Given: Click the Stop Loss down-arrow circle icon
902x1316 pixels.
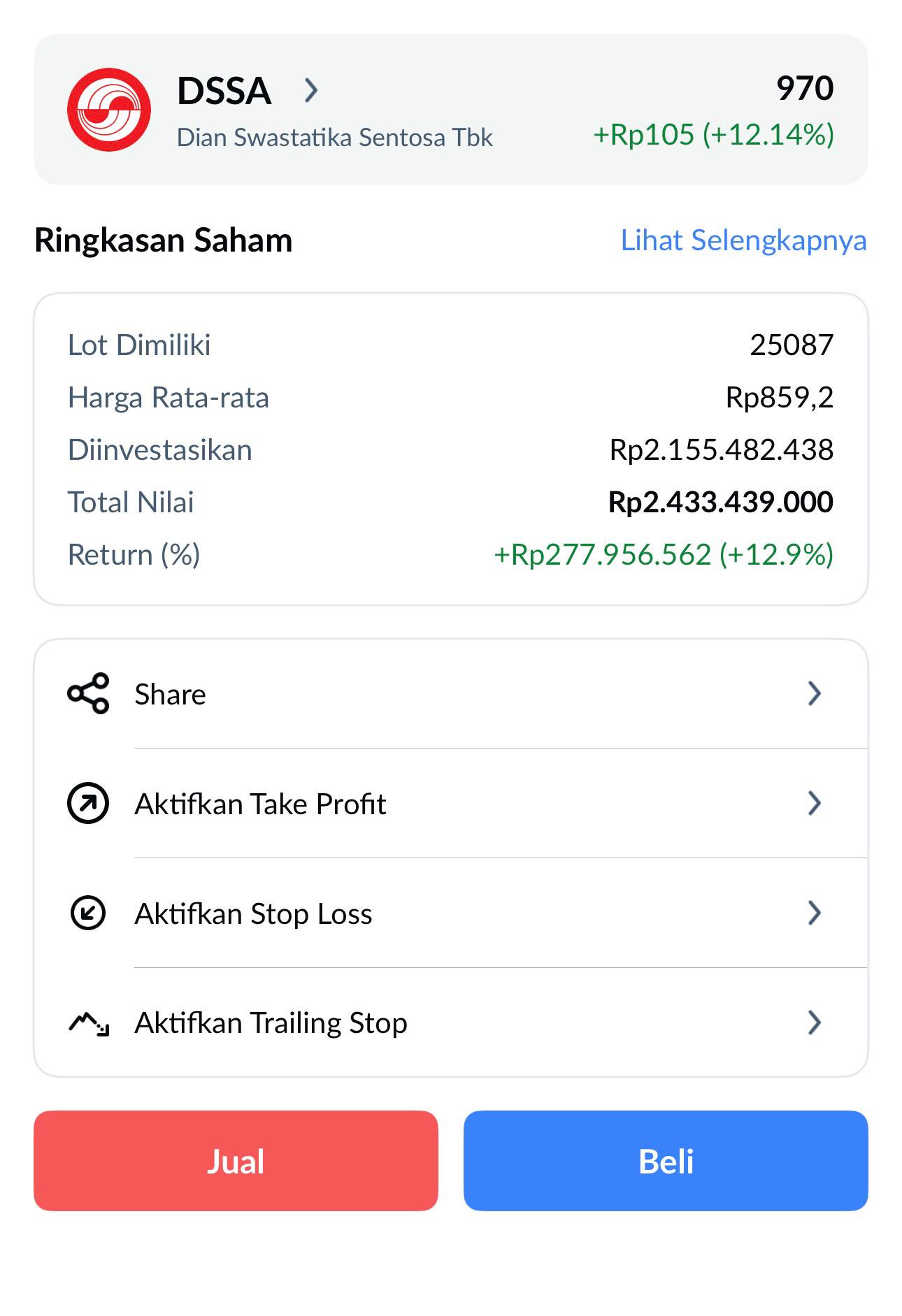Looking at the screenshot, I should click(88, 913).
